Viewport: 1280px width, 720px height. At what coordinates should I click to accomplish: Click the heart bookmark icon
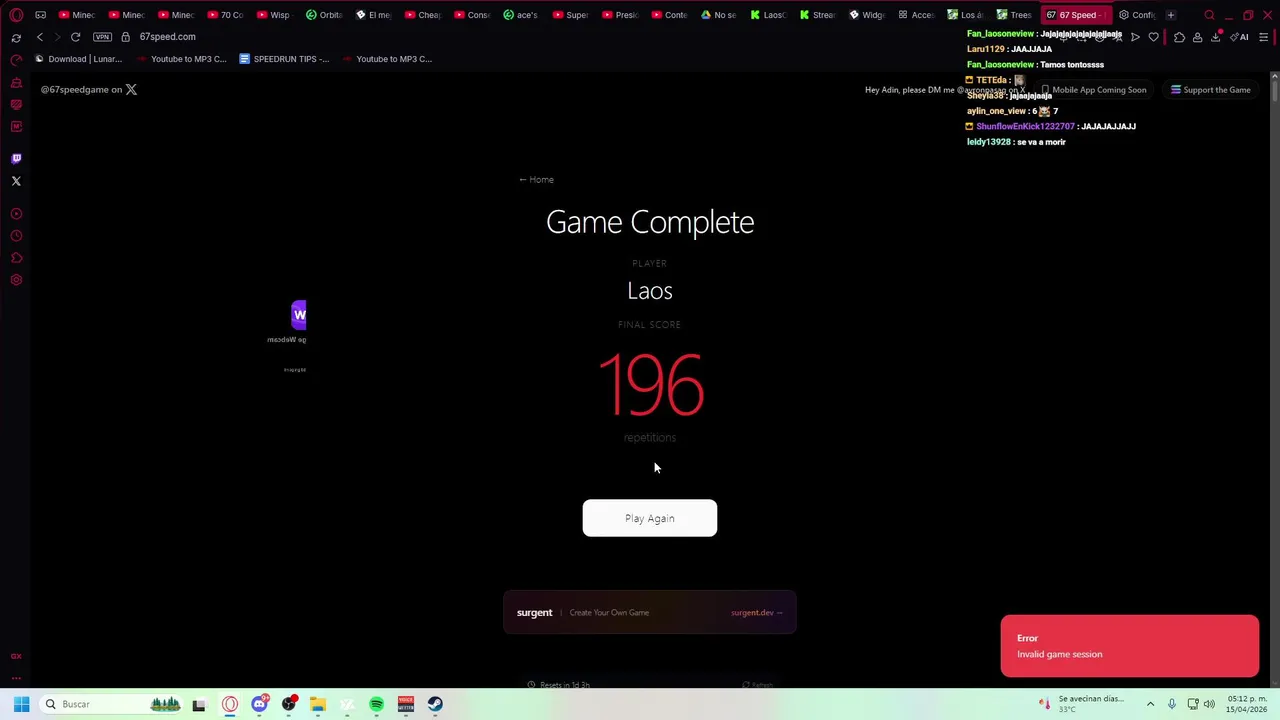pos(1153,37)
